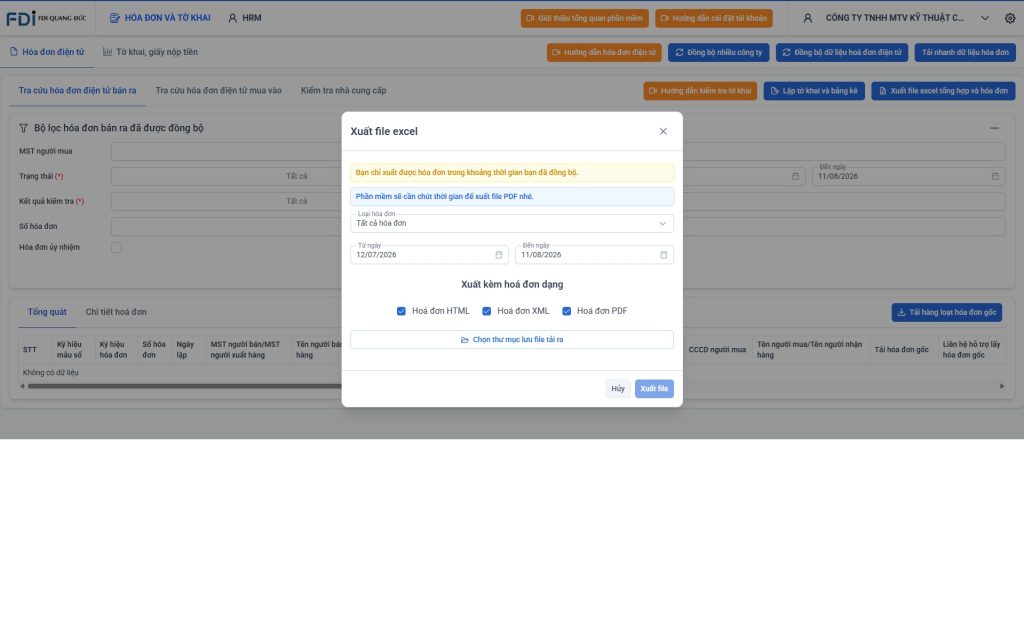Click the calendar icon in Từ ngày field

click(x=499, y=255)
